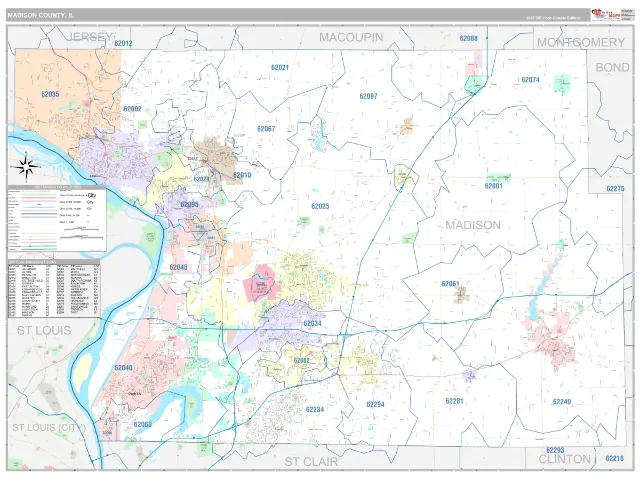Click ZIP code label 62275
The width and height of the screenshot is (640, 480).
[615, 189]
